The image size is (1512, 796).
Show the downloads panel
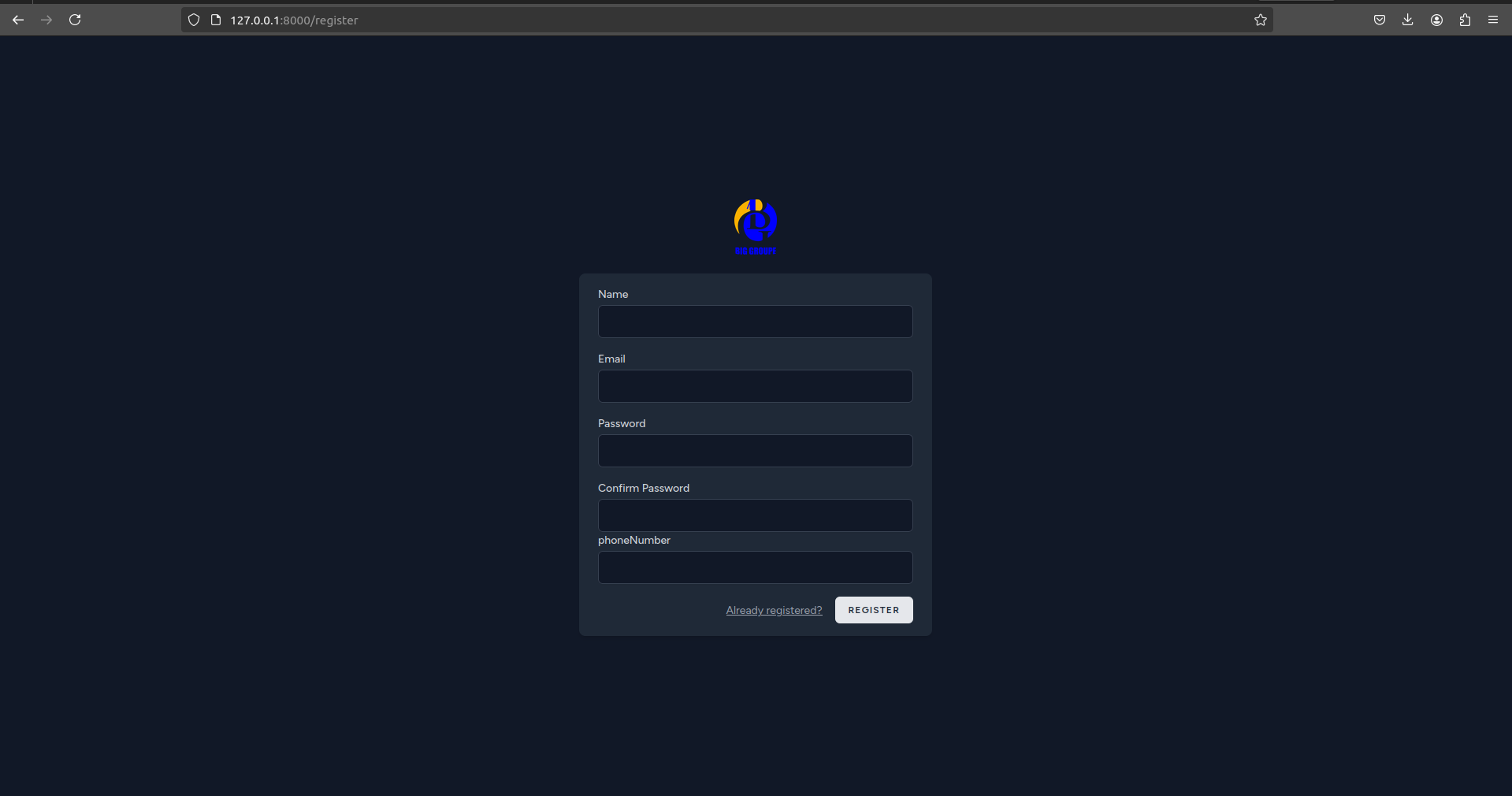click(1407, 20)
